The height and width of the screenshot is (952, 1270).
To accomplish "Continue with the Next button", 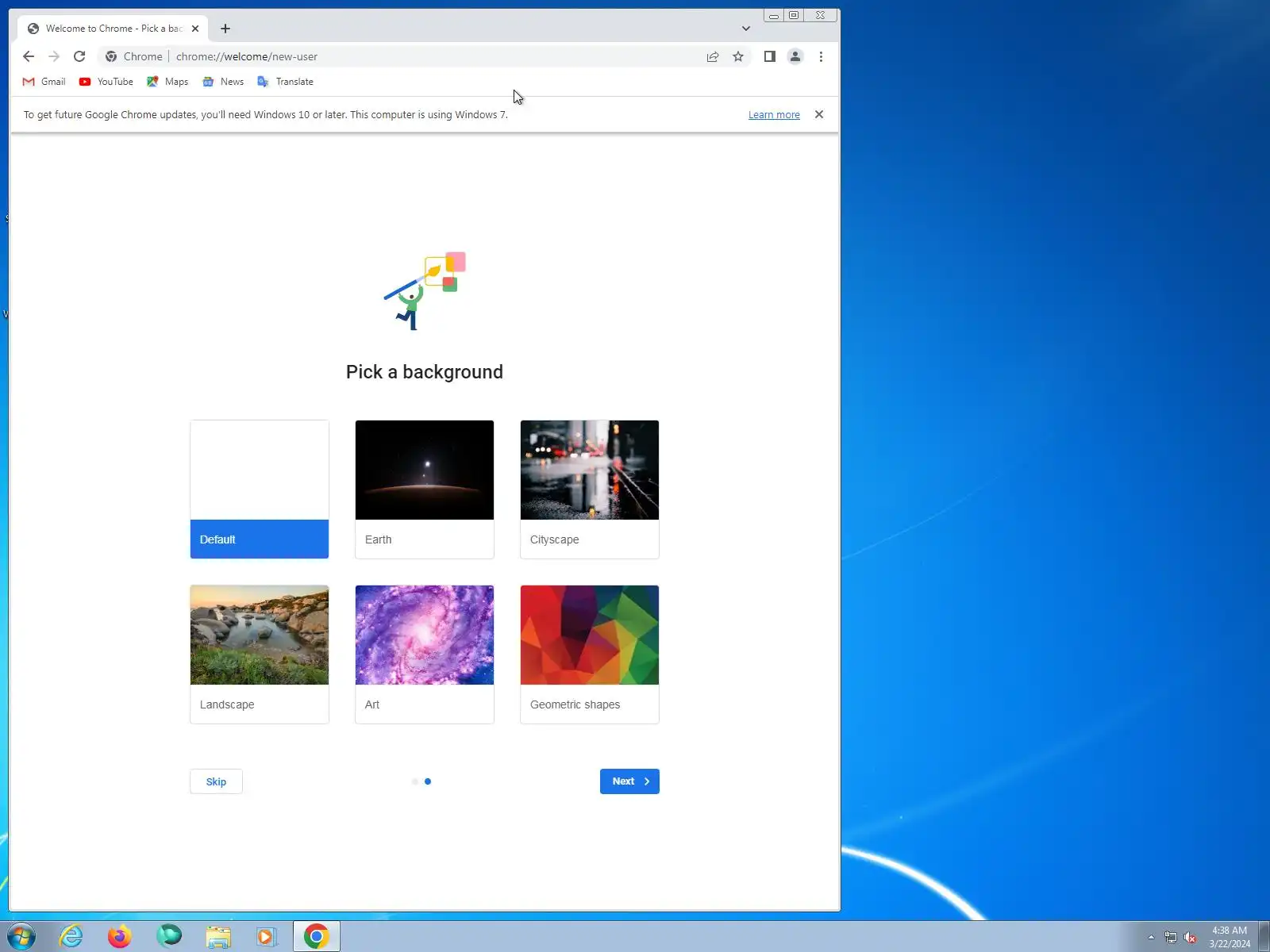I will [x=629, y=781].
